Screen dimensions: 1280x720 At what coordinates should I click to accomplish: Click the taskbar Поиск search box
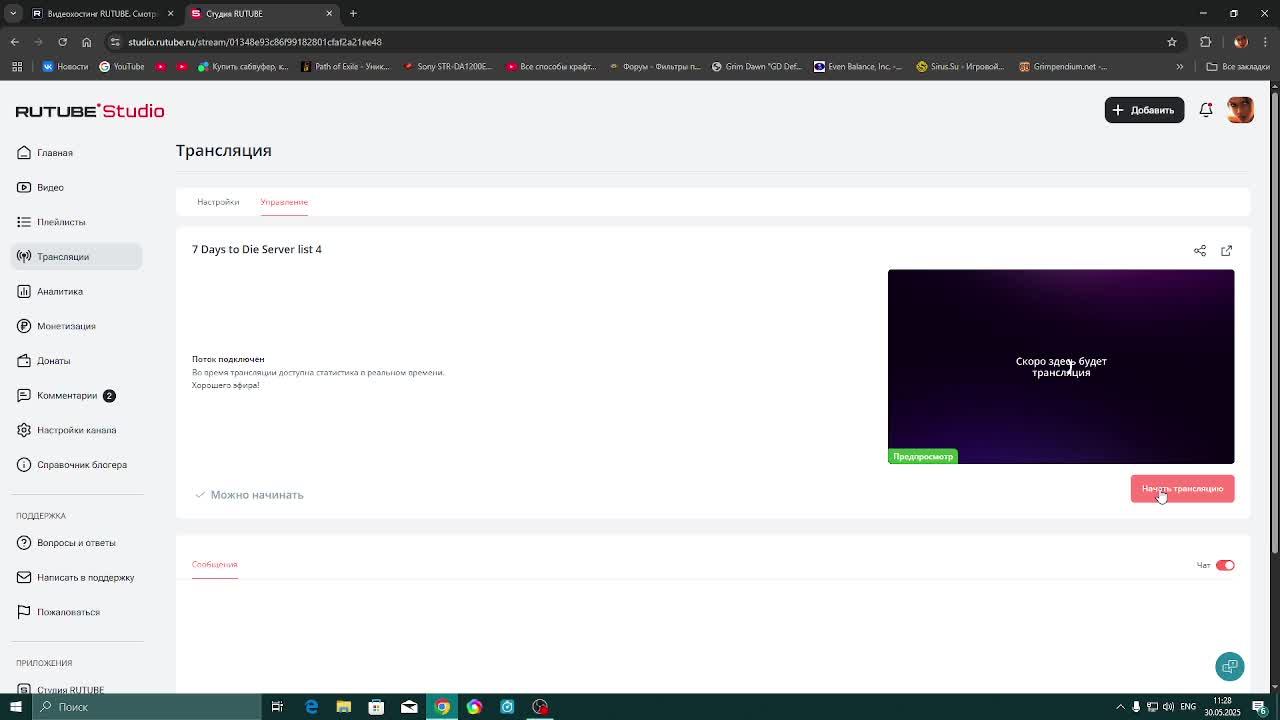(x=147, y=707)
